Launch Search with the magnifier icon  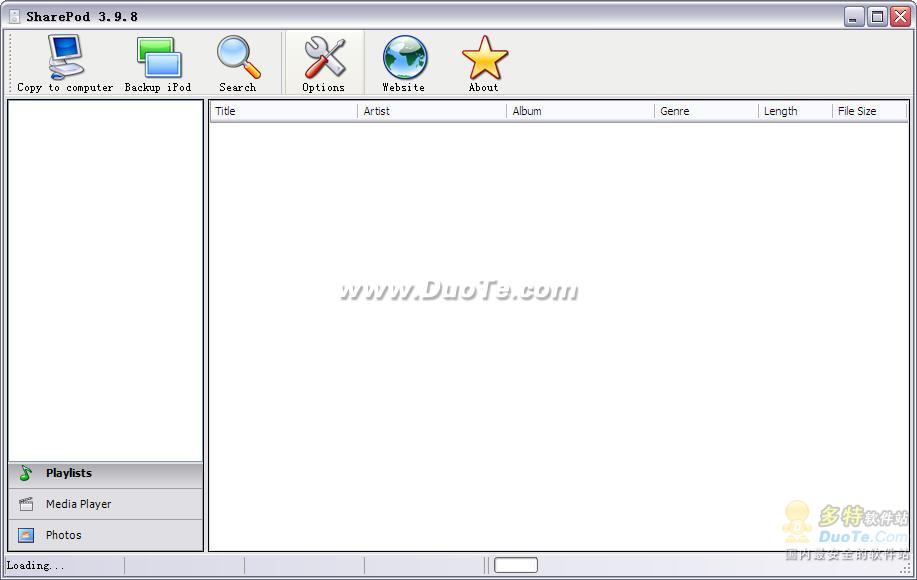click(x=238, y=58)
